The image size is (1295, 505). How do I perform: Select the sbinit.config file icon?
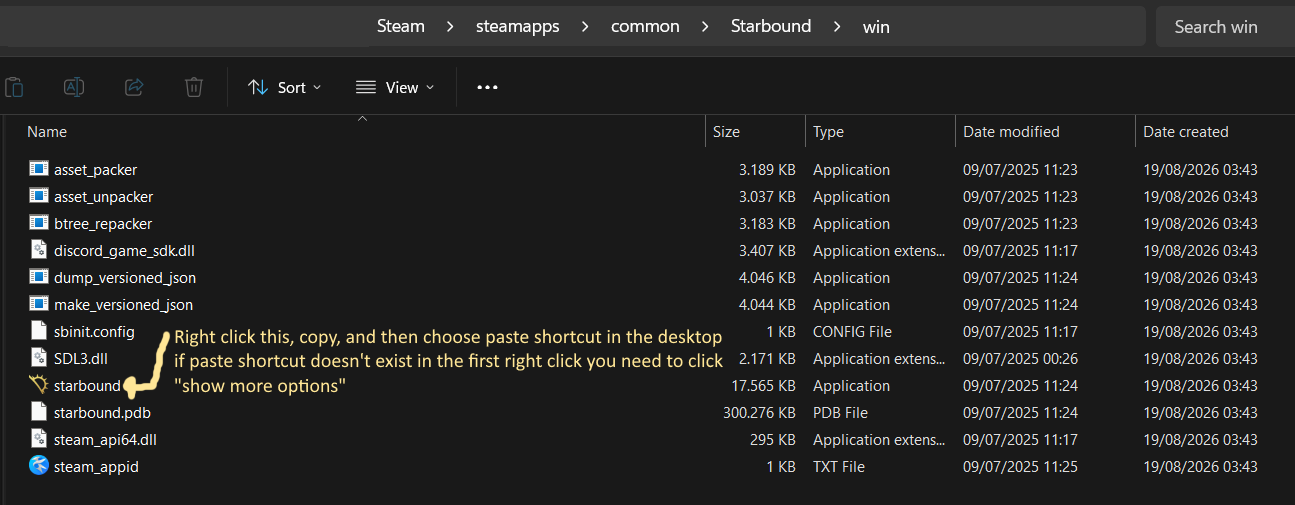point(39,330)
